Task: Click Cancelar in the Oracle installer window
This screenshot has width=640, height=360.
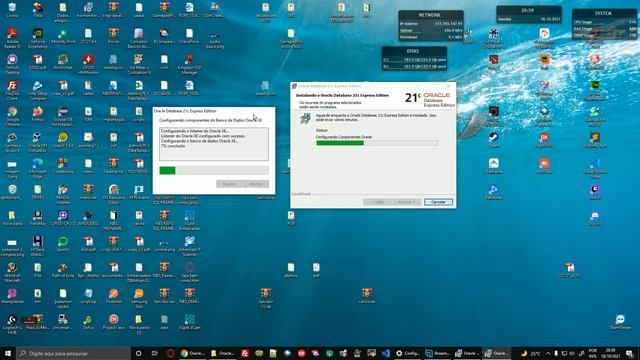Action: (x=438, y=202)
